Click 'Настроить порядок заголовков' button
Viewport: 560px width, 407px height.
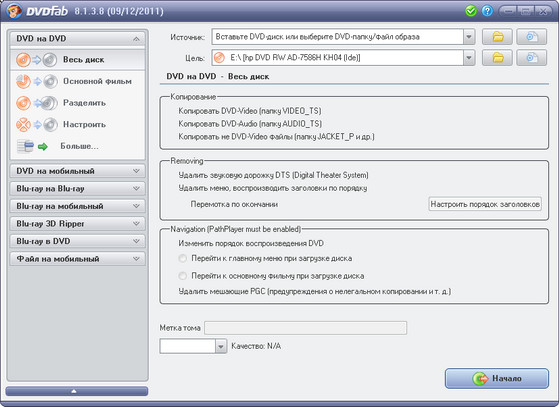[x=485, y=204]
